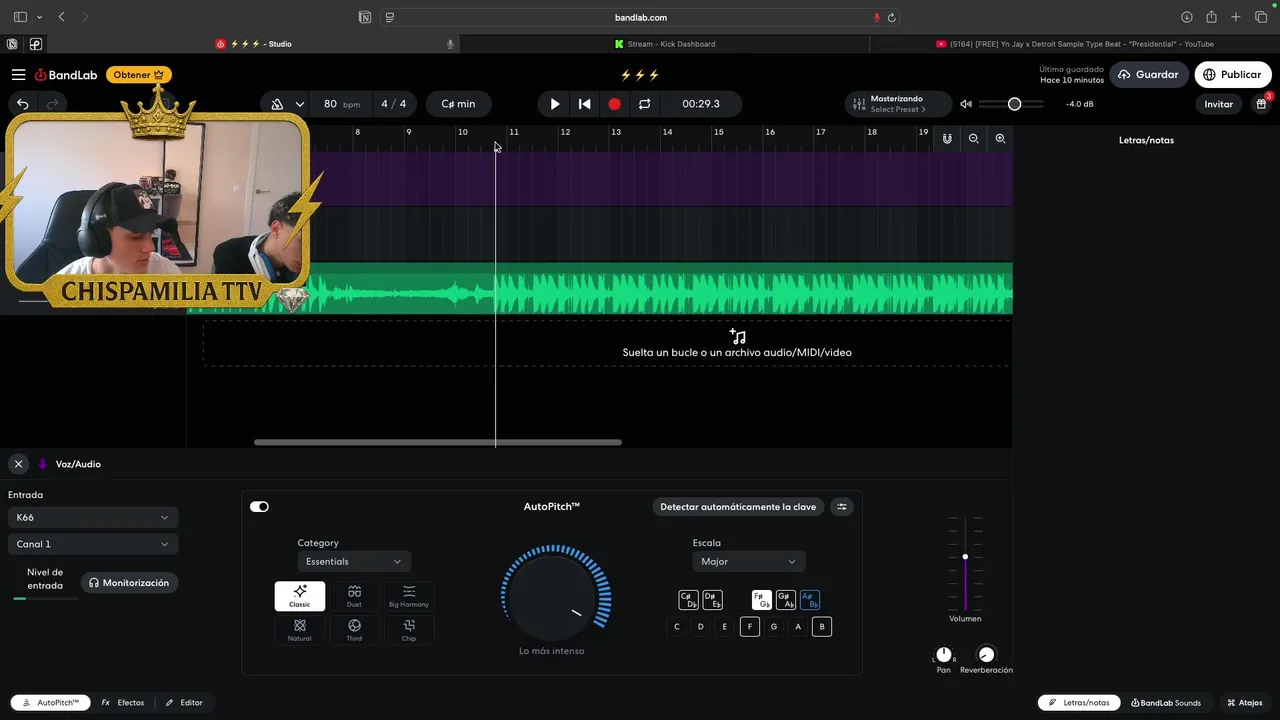
Task: Expand the metronome options chevron
Action: [299, 104]
